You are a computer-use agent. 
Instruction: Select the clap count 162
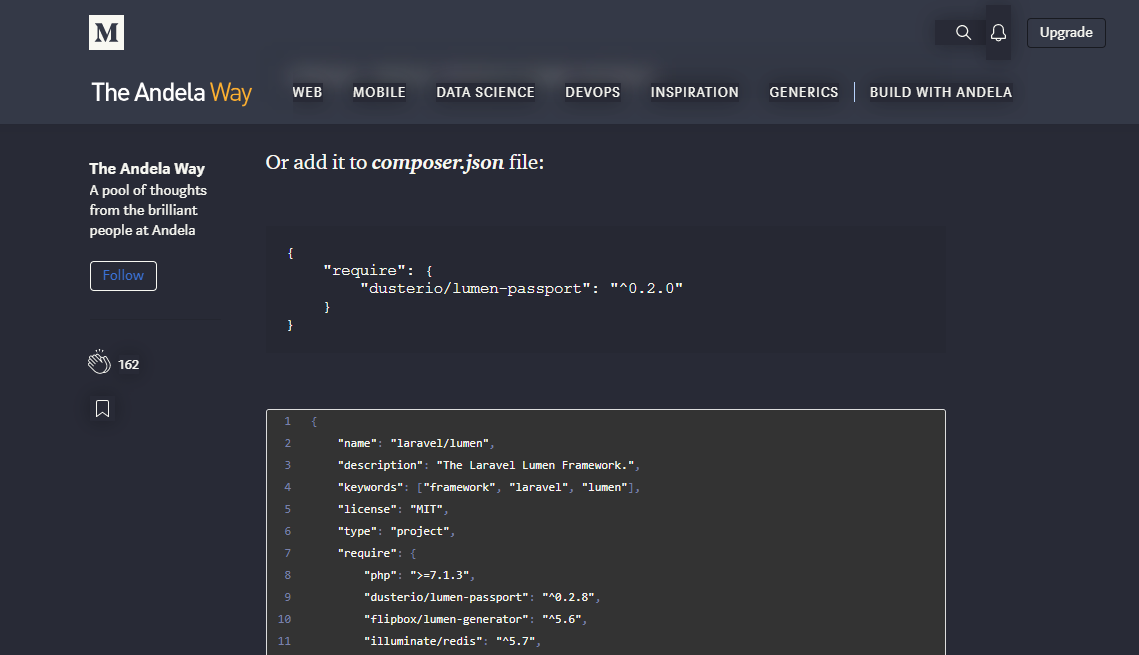click(x=129, y=364)
